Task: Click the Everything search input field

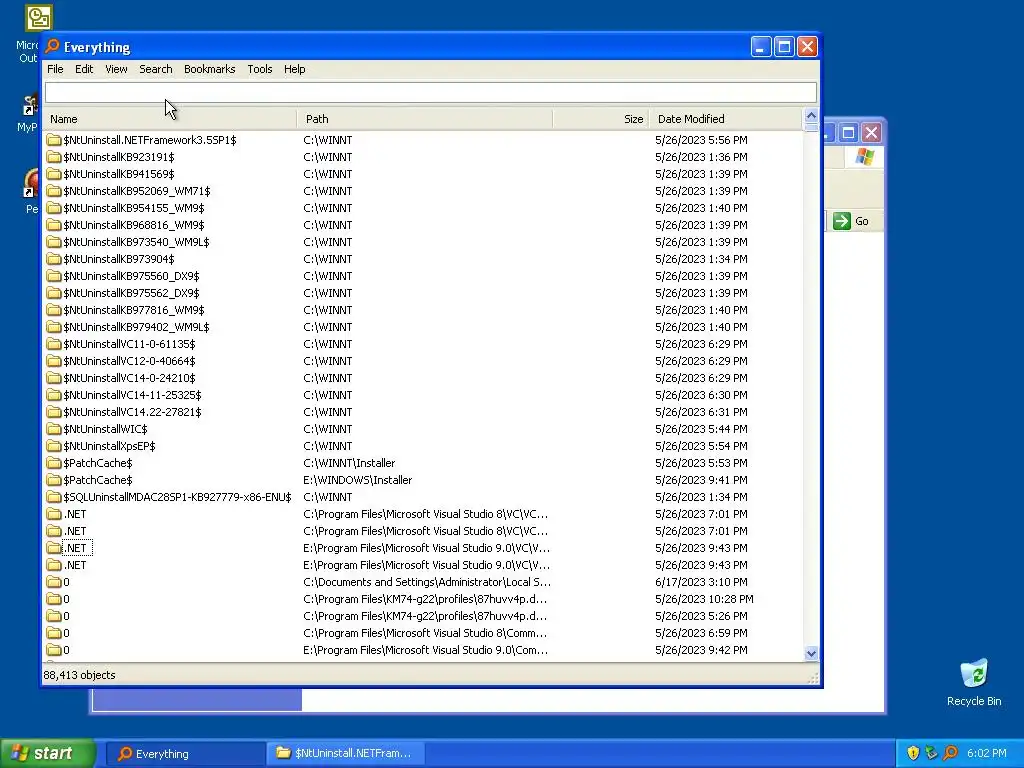Action: [430, 93]
